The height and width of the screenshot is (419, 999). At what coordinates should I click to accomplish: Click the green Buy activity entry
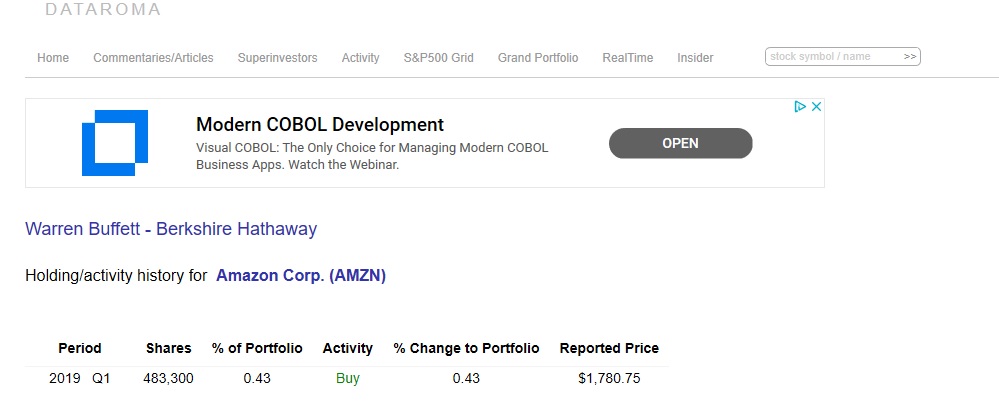tap(347, 378)
